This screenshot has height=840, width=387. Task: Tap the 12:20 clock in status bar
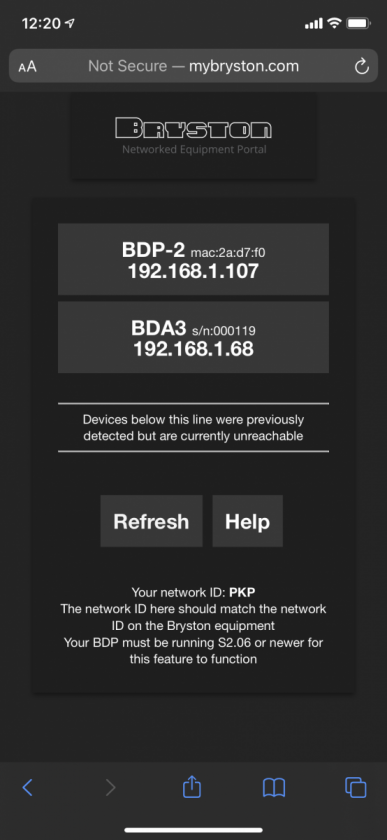[42, 24]
